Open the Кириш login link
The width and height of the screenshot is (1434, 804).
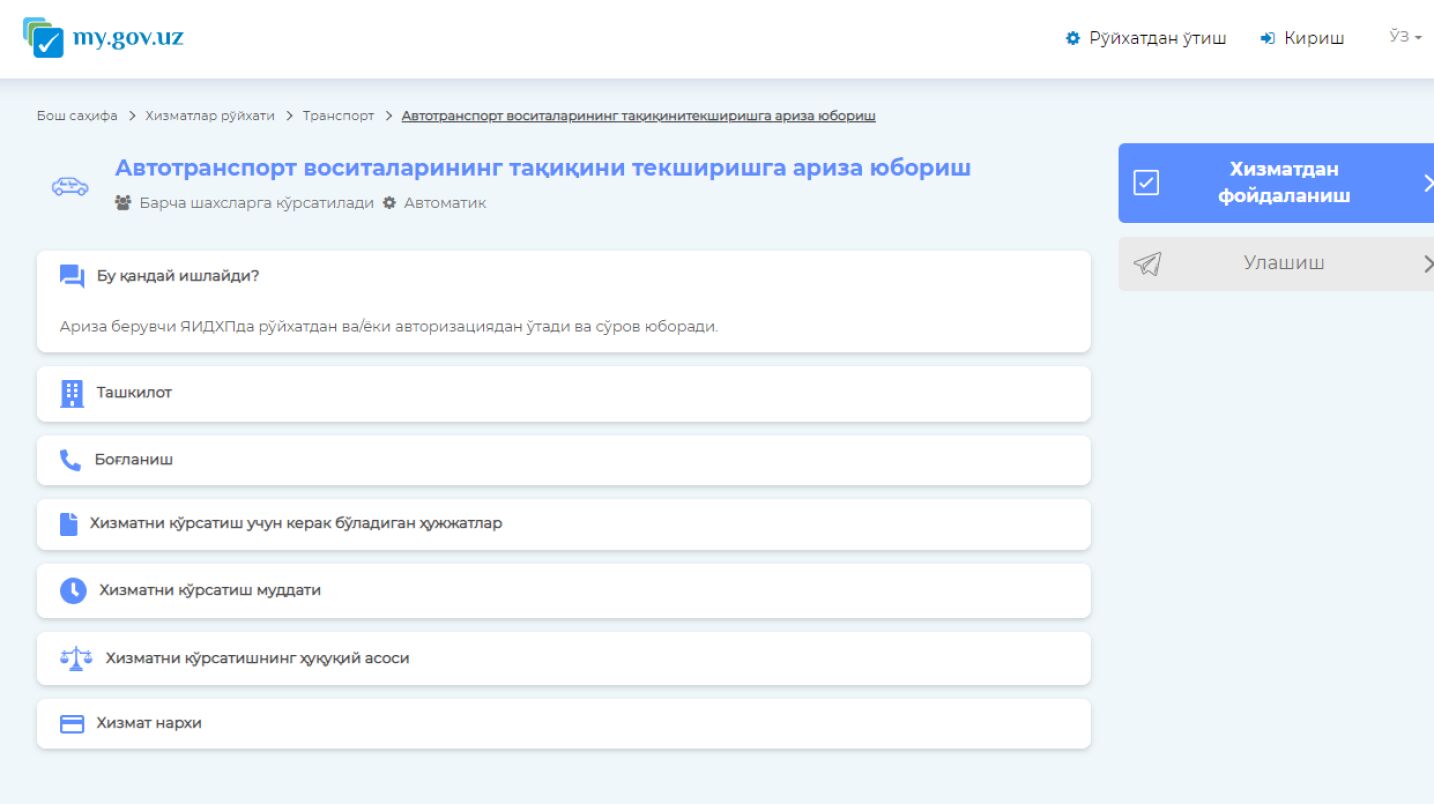(x=1302, y=38)
